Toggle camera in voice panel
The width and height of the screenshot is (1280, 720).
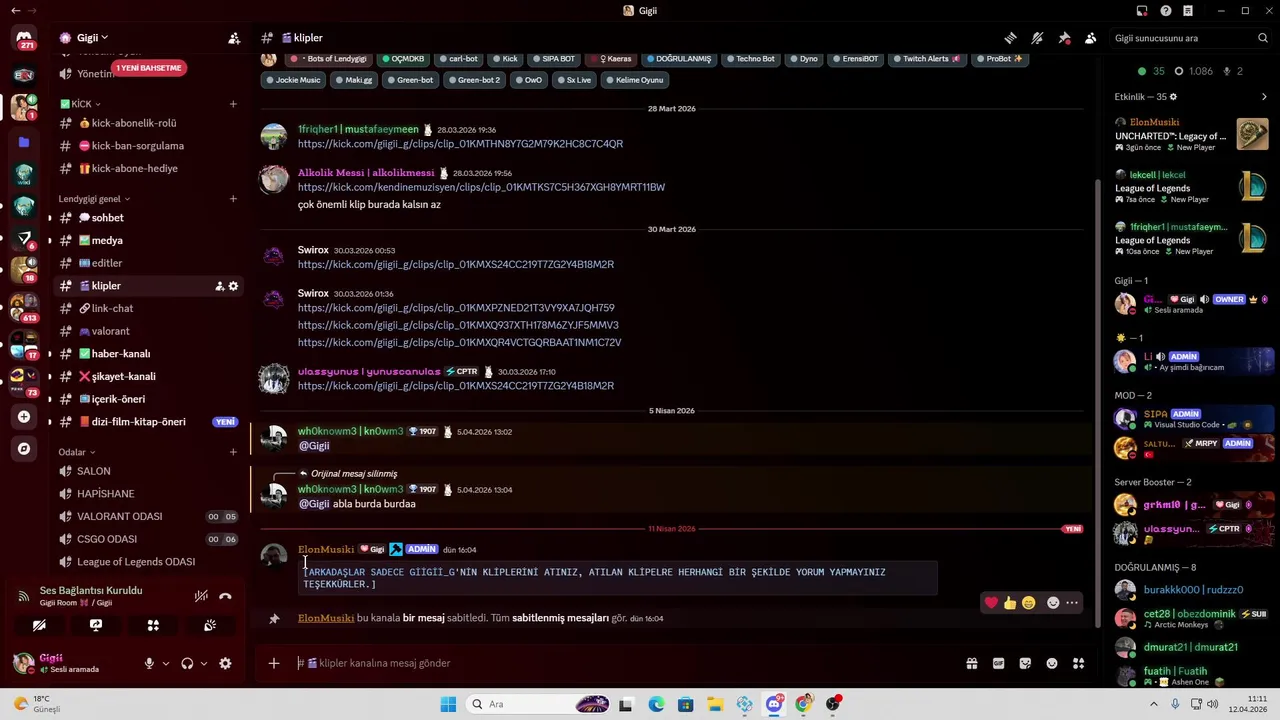(x=39, y=625)
